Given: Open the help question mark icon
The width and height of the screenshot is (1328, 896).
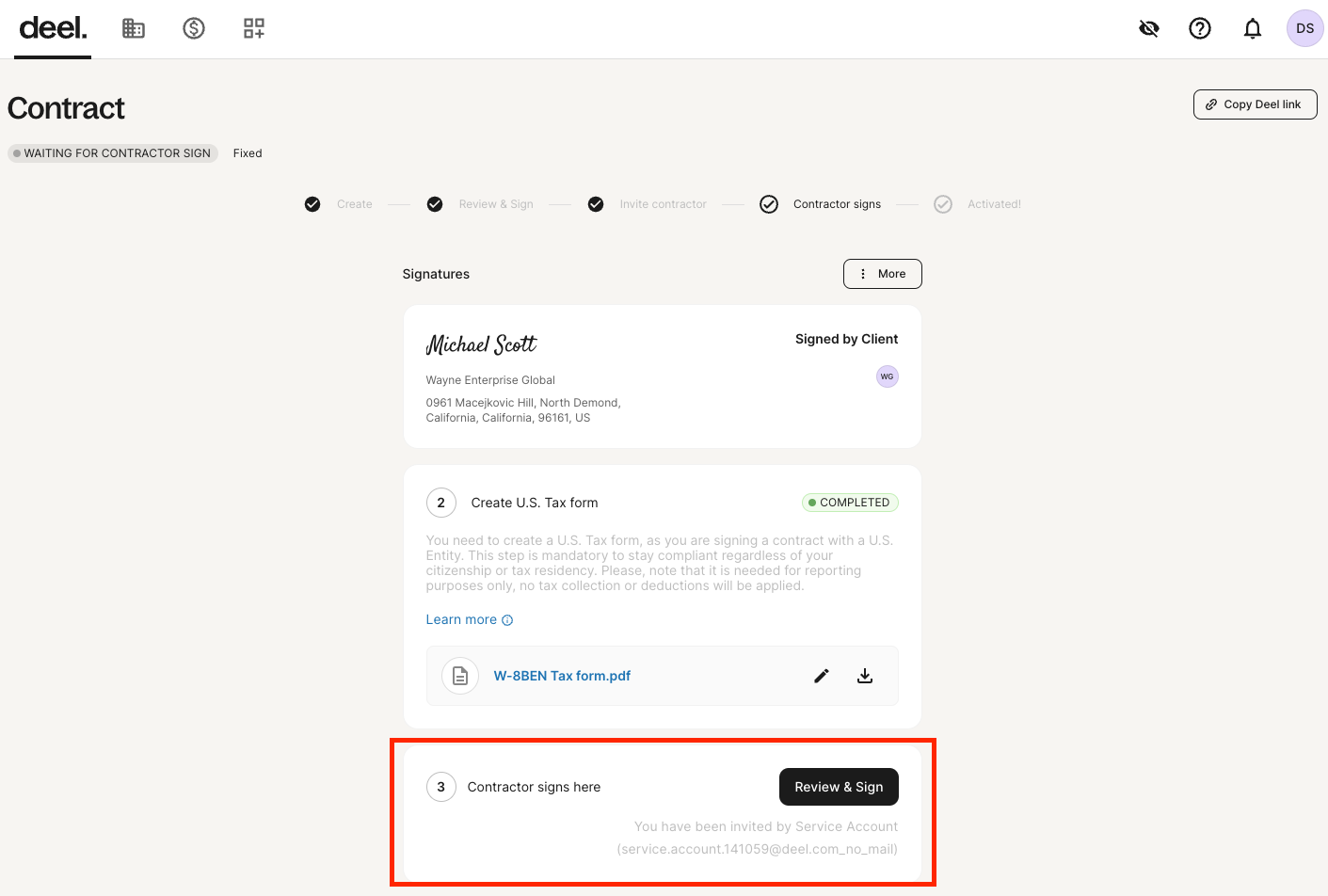Looking at the screenshot, I should (1200, 28).
